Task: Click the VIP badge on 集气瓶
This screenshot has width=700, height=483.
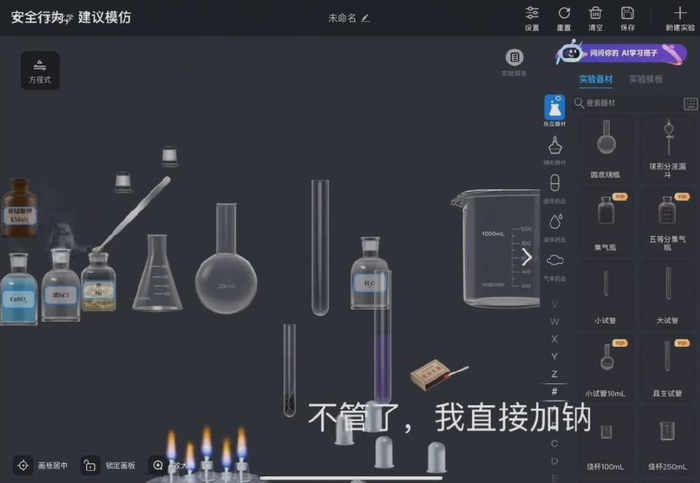Action: (620, 196)
